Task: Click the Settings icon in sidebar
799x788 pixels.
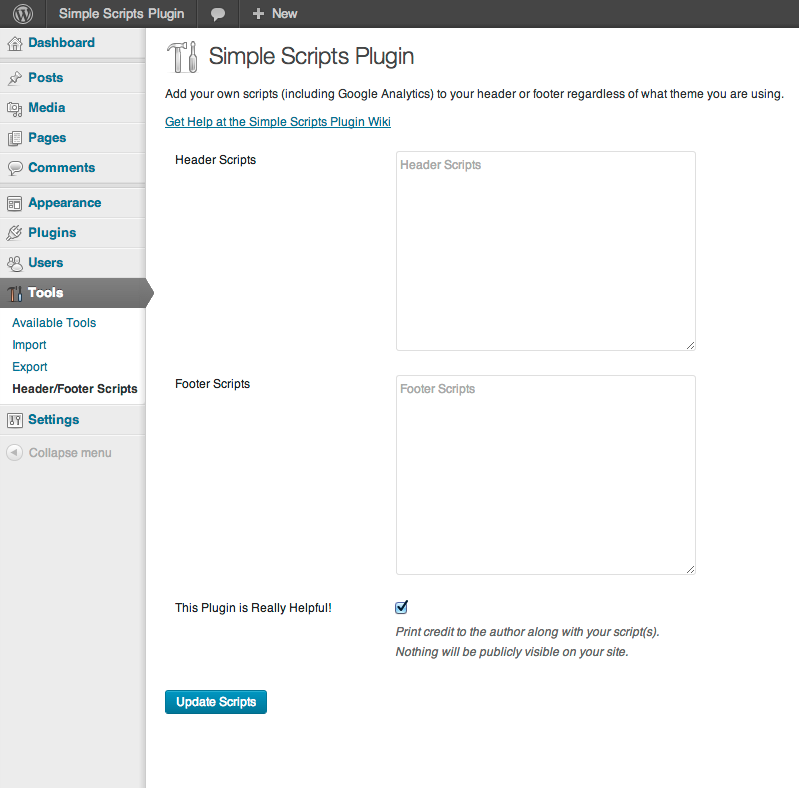Action: click(15, 420)
